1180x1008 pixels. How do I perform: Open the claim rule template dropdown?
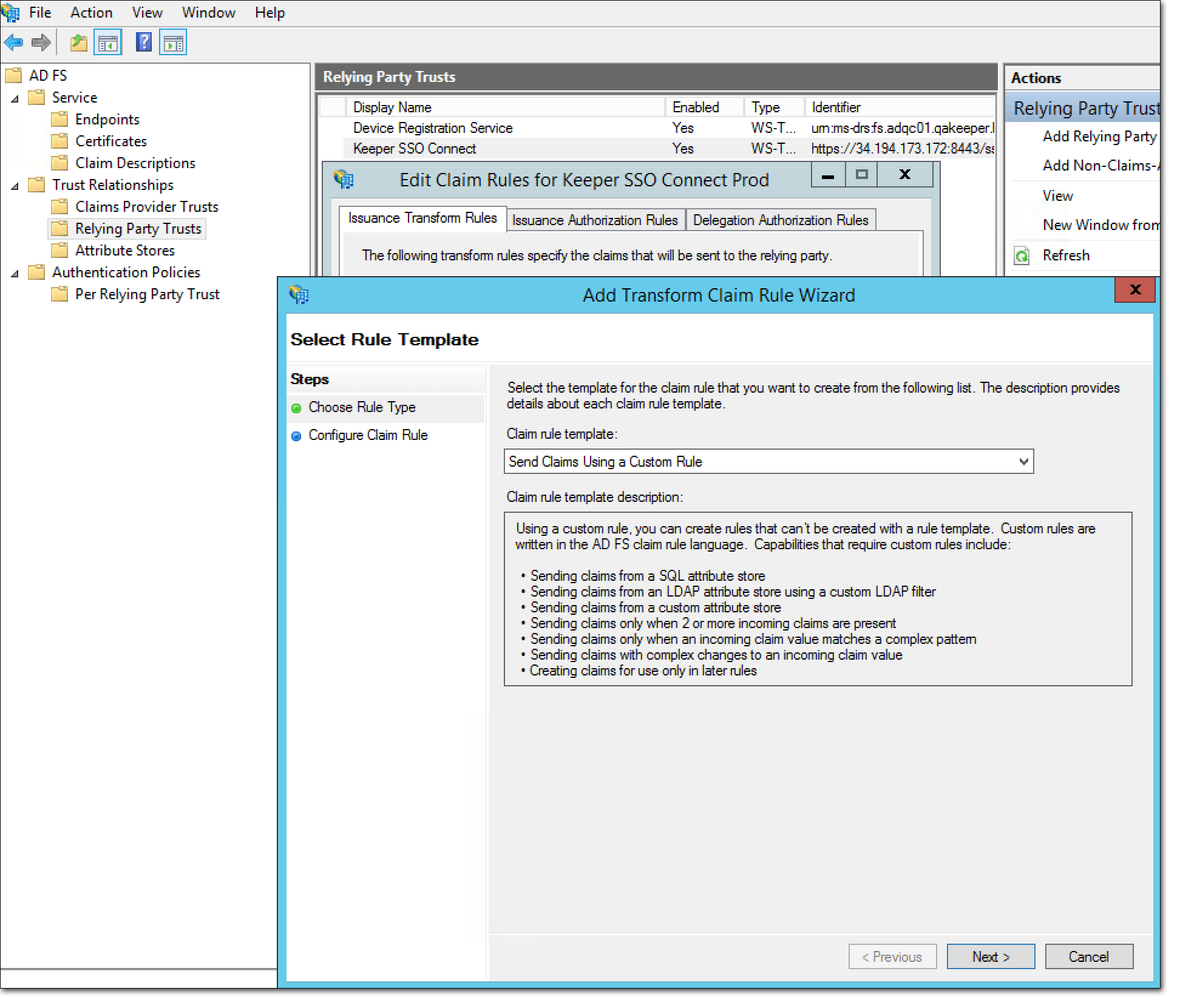pyautogui.click(x=1023, y=461)
